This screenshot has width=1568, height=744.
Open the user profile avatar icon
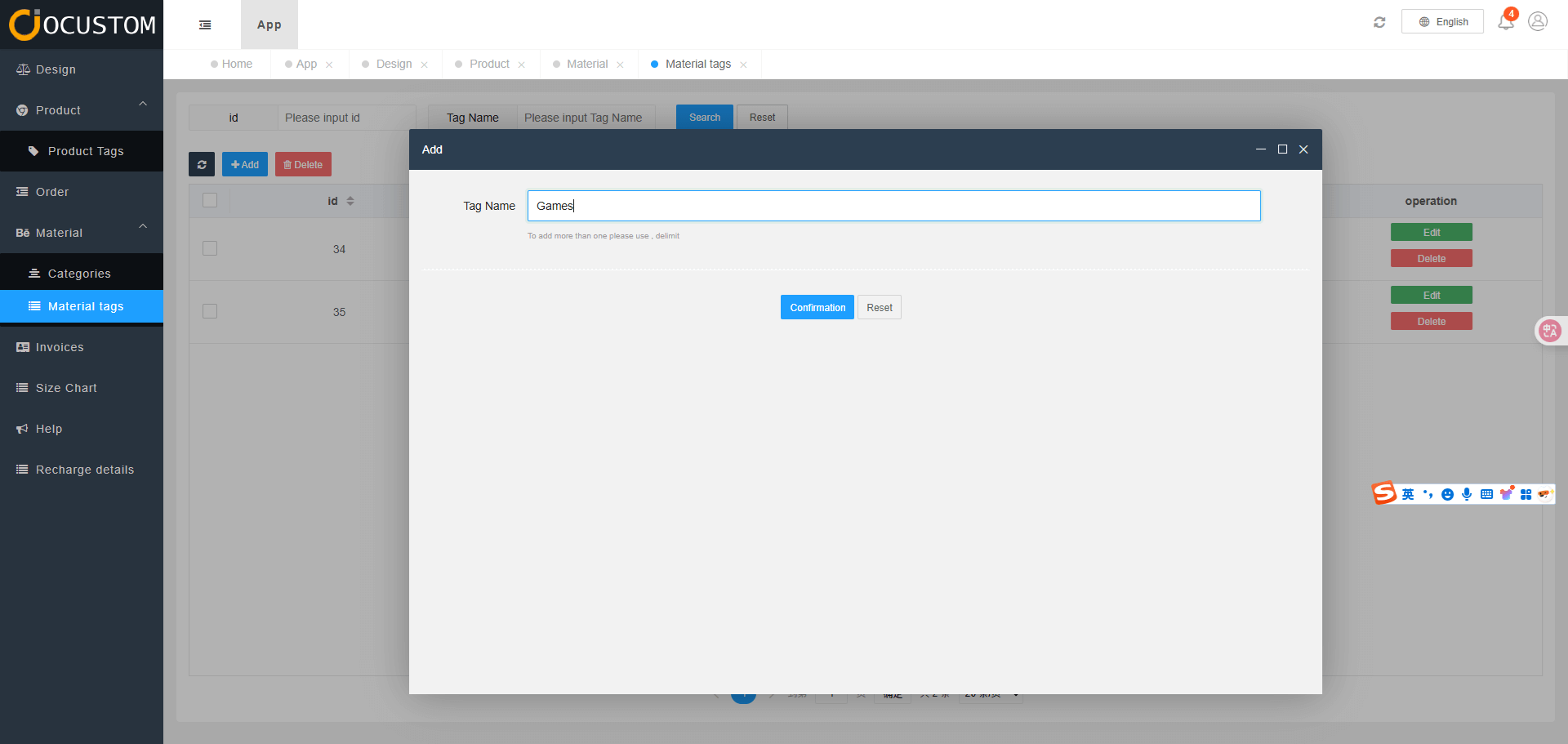point(1538,21)
